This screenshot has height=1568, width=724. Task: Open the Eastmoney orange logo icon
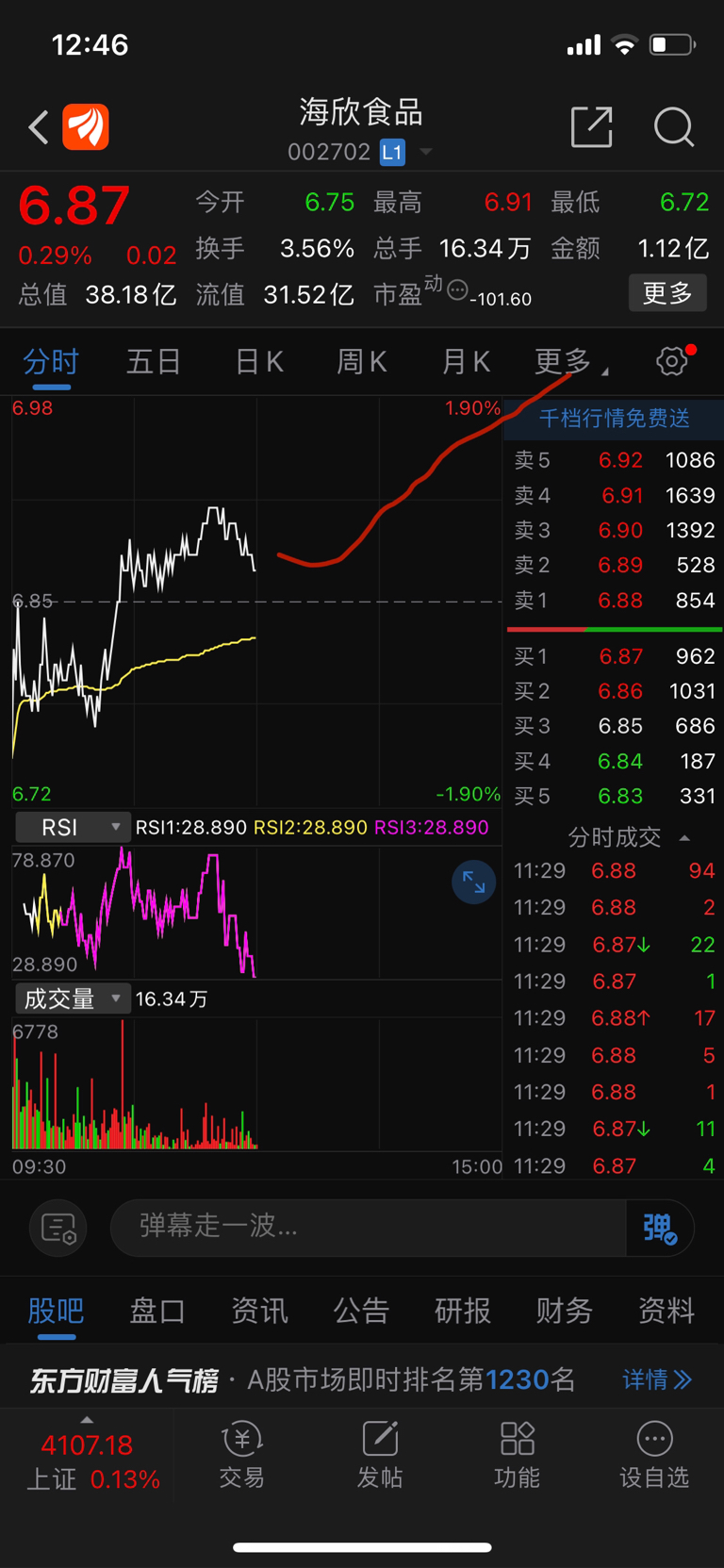tap(86, 127)
